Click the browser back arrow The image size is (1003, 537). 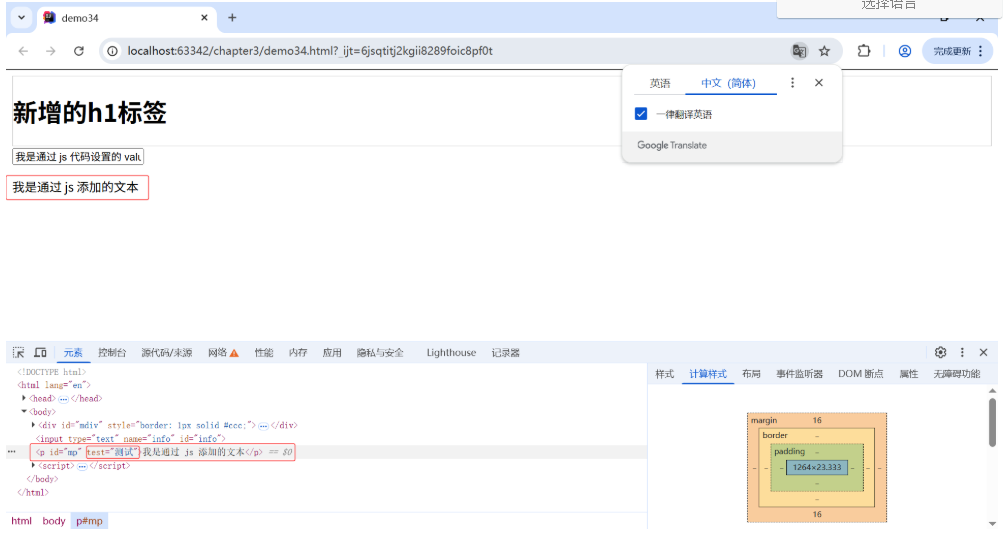pos(24,51)
